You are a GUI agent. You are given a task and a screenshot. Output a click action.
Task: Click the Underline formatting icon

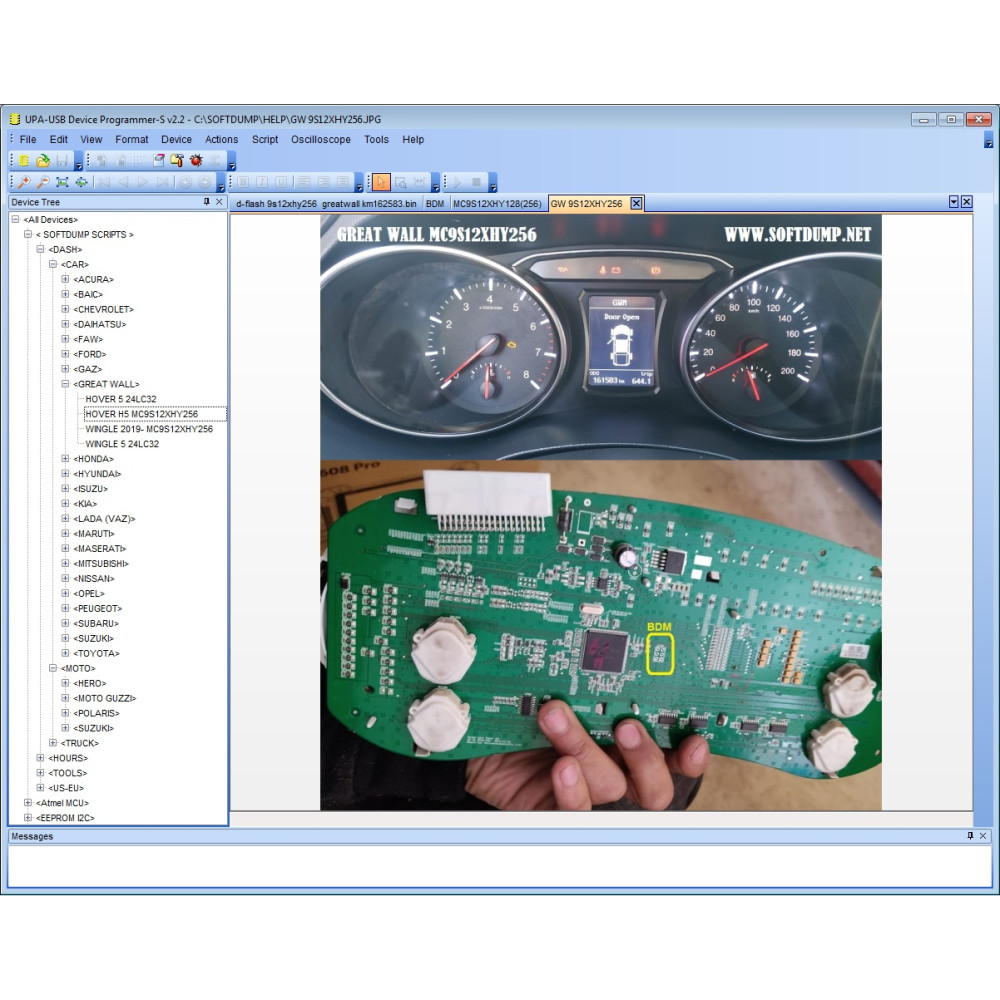[x=281, y=182]
